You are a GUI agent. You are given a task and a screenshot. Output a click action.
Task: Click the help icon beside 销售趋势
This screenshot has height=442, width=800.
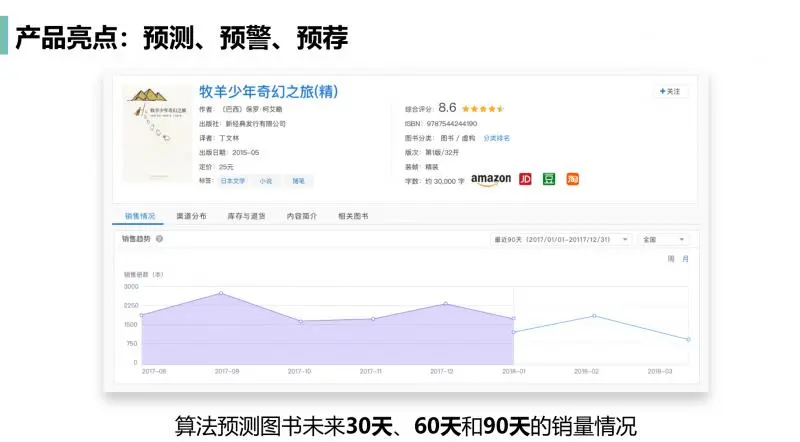(x=159, y=239)
